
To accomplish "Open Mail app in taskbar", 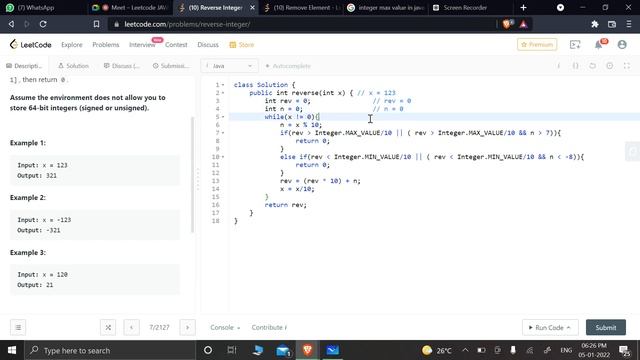I will point(283,350).
